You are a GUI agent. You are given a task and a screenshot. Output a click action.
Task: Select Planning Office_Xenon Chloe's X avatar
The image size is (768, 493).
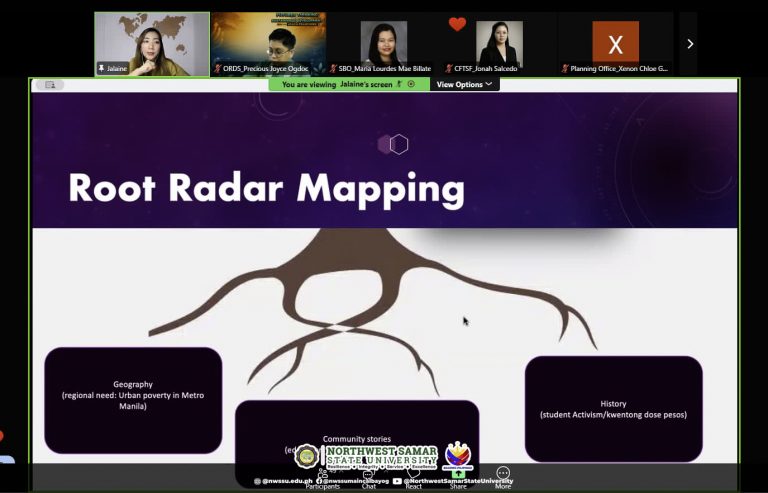(615, 44)
